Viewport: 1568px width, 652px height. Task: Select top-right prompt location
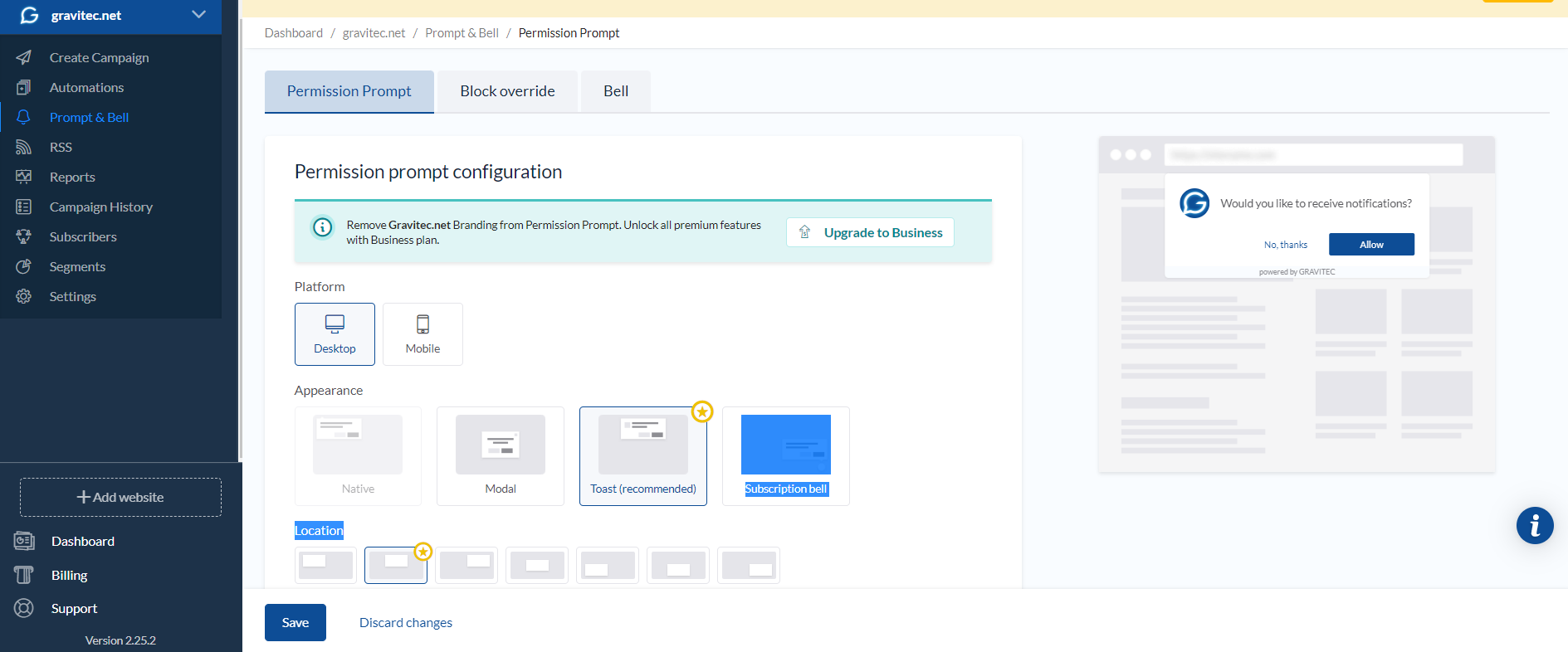coord(466,565)
